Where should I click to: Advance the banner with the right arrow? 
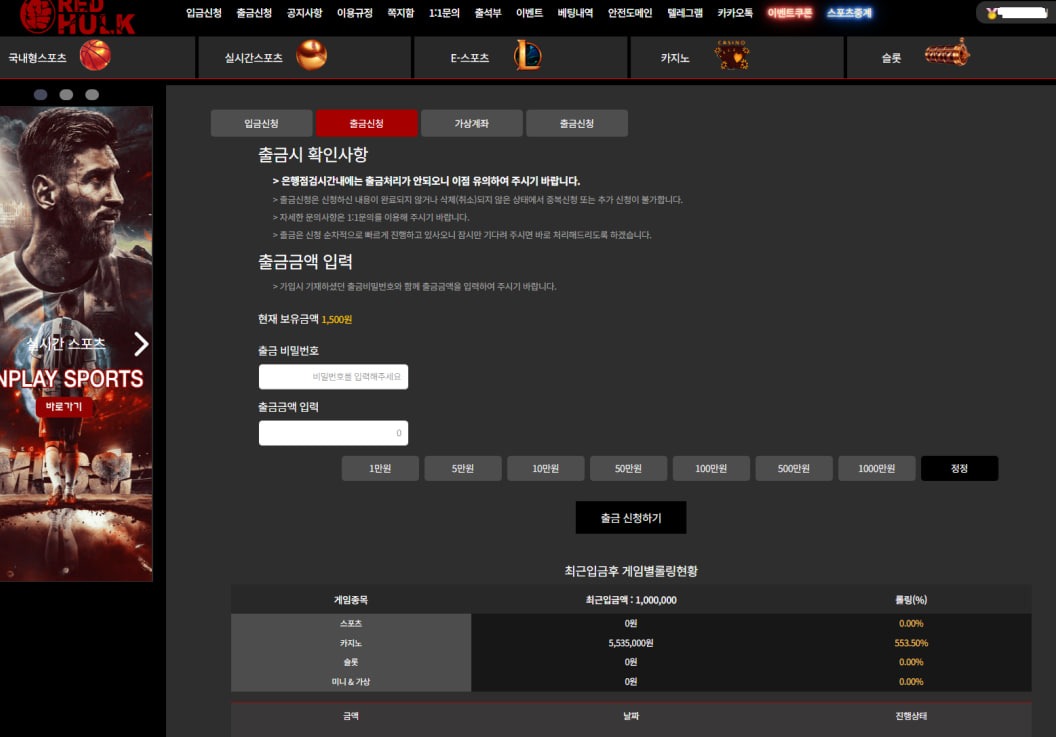point(141,344)
